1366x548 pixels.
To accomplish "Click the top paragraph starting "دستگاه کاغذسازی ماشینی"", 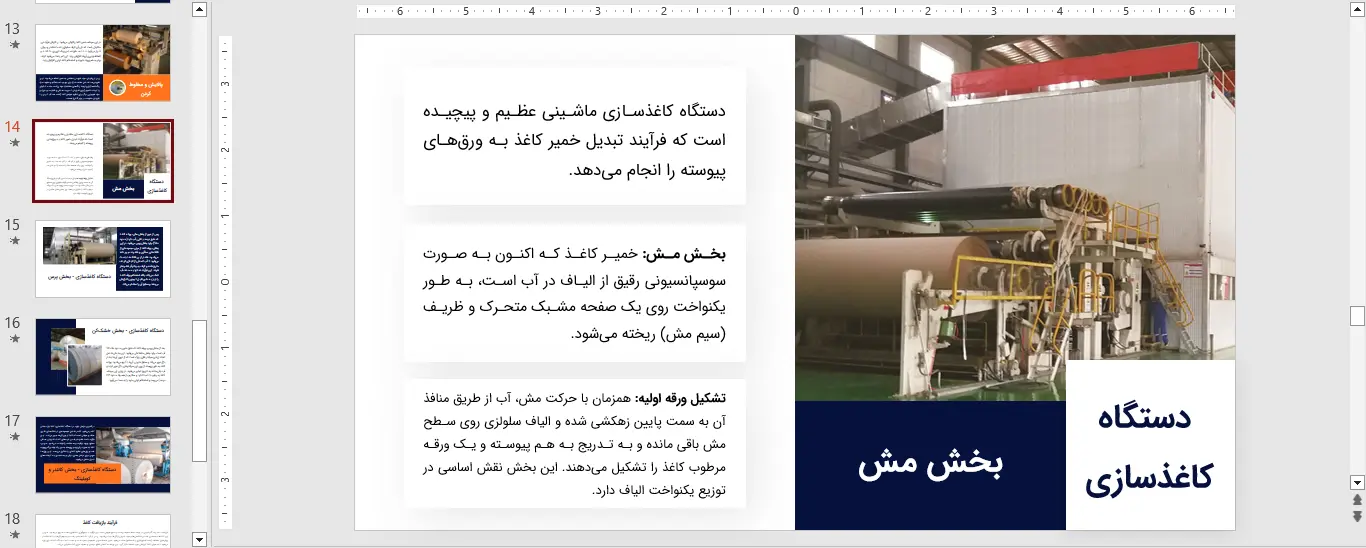I will click(575, 140).
